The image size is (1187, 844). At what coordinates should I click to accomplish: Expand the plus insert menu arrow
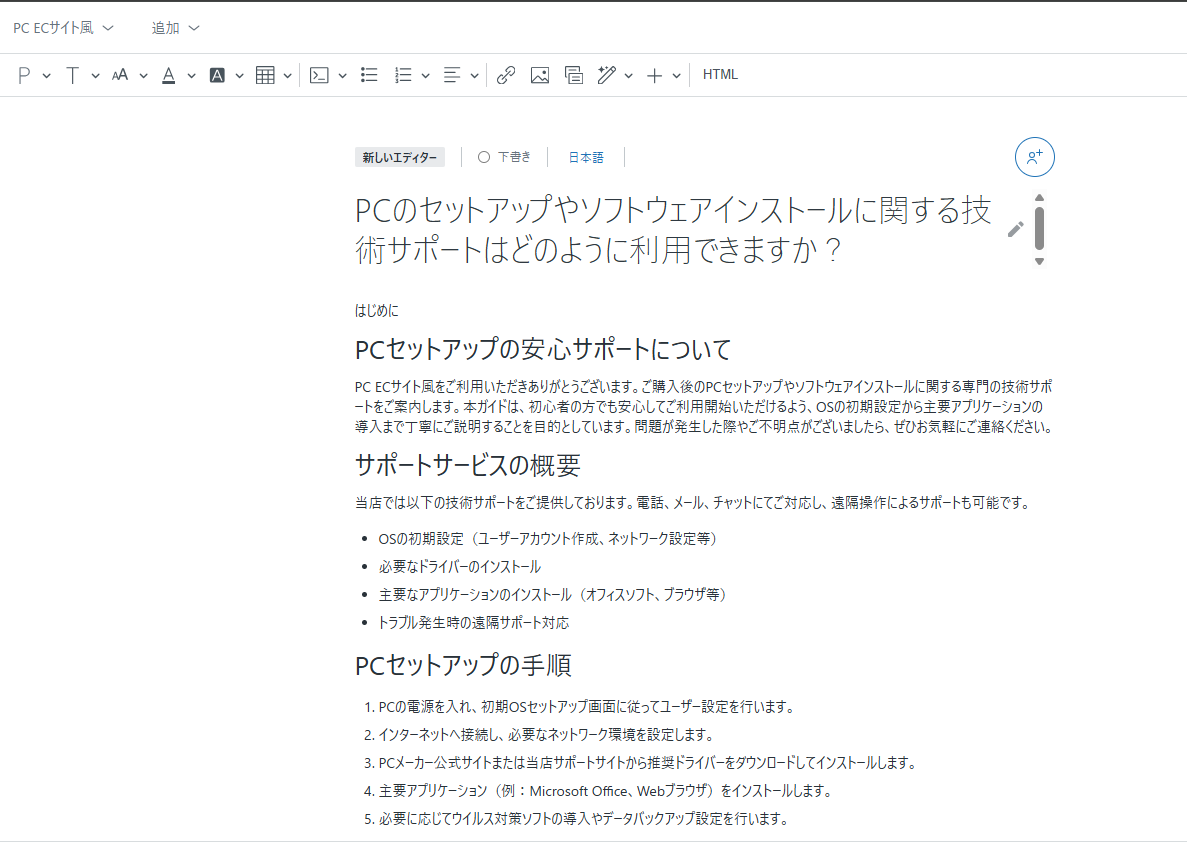[x=677, y=75]
